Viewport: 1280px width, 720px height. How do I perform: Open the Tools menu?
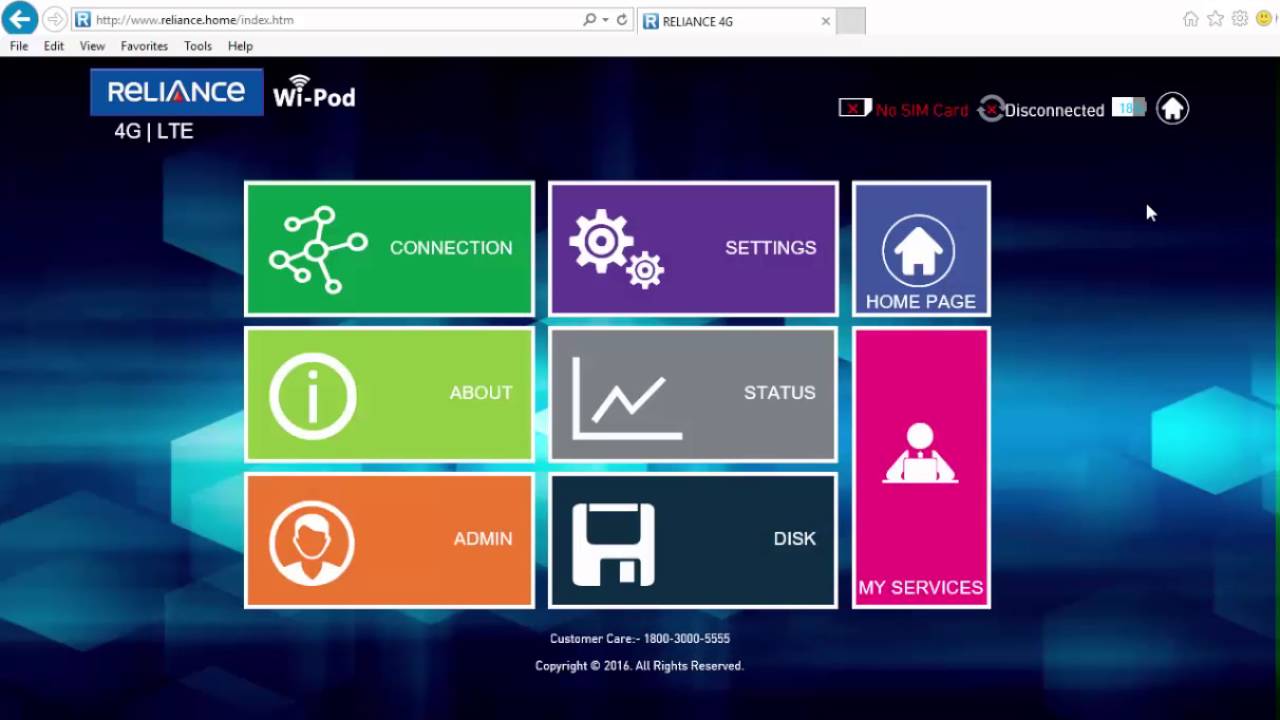click(x=198, y=46)
